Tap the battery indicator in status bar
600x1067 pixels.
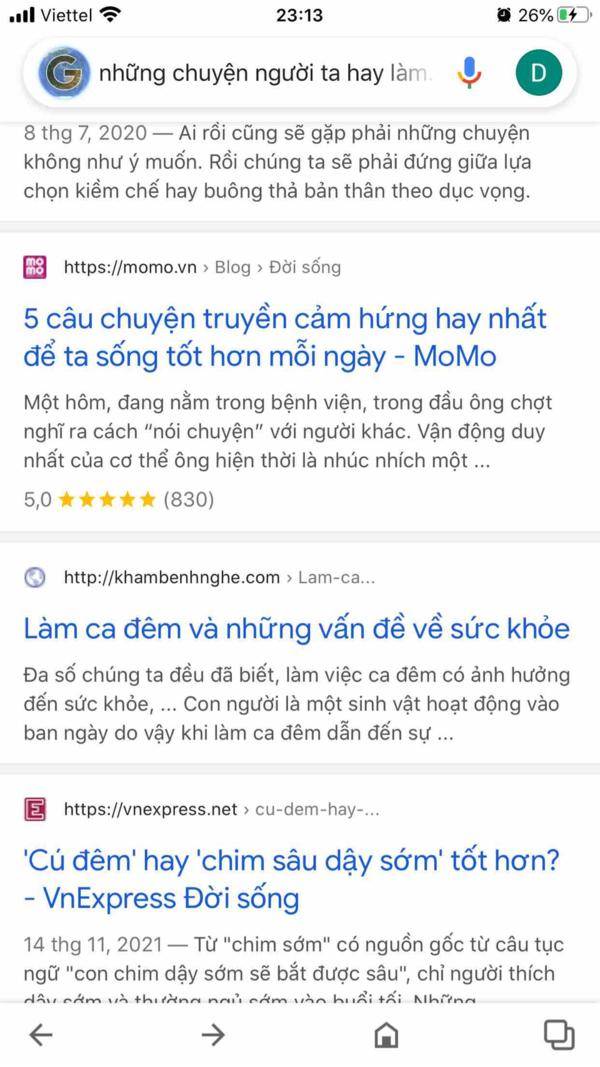(573, 14)
